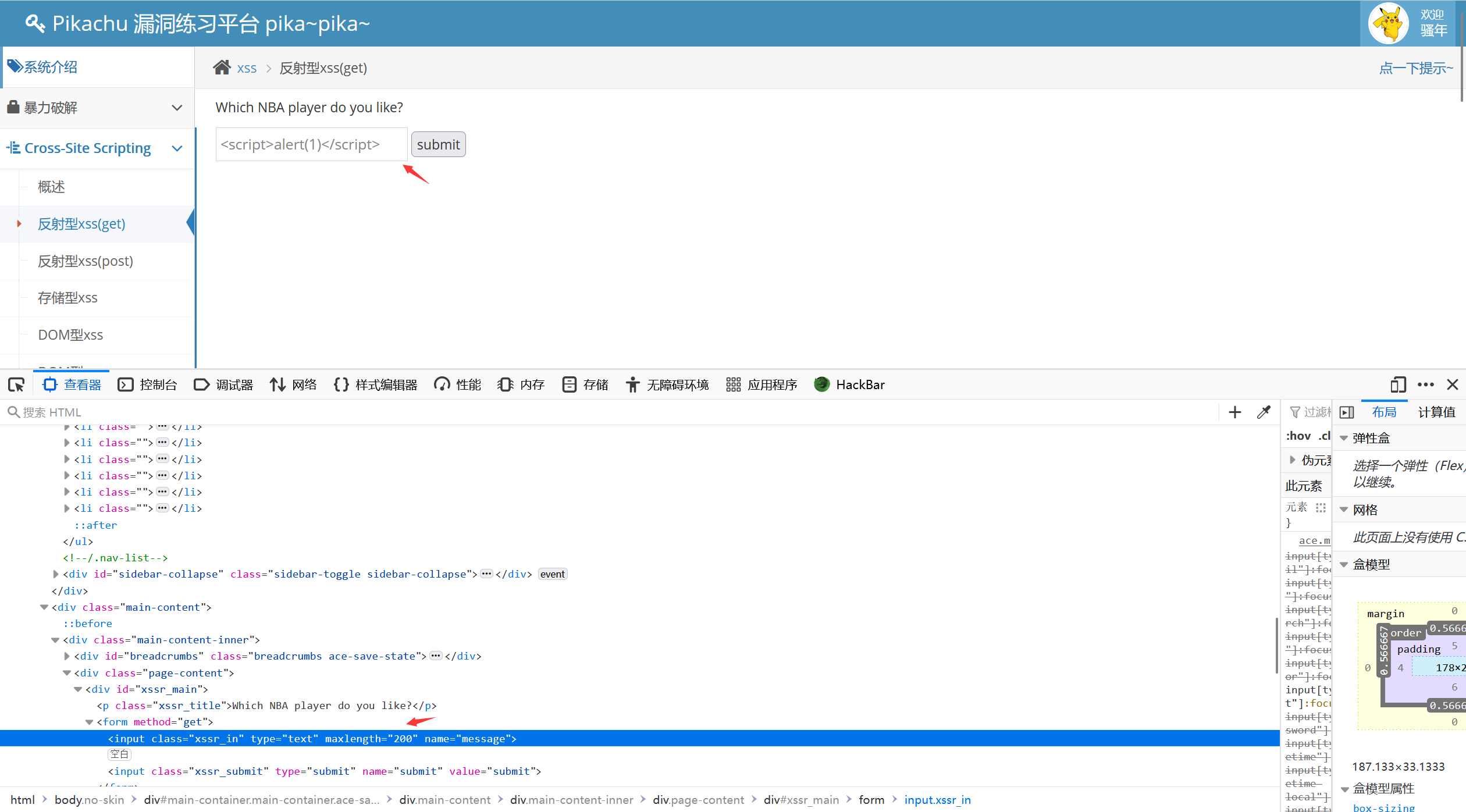
Task: Toggle responsive design mode icon
Action: pos(1398,384)
